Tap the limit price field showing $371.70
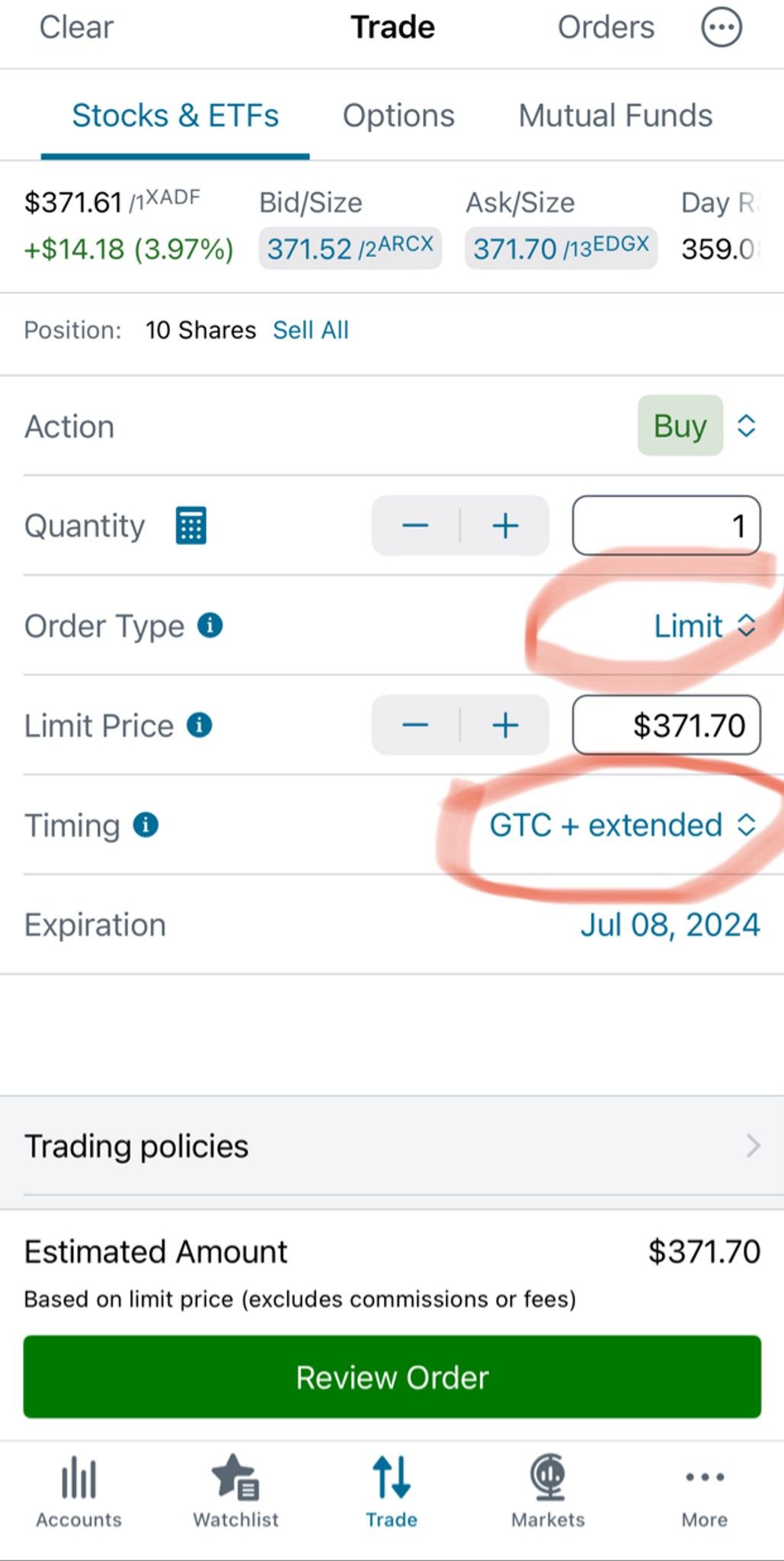The width and height of the screenshot is (784, 1561). point(667,725)
